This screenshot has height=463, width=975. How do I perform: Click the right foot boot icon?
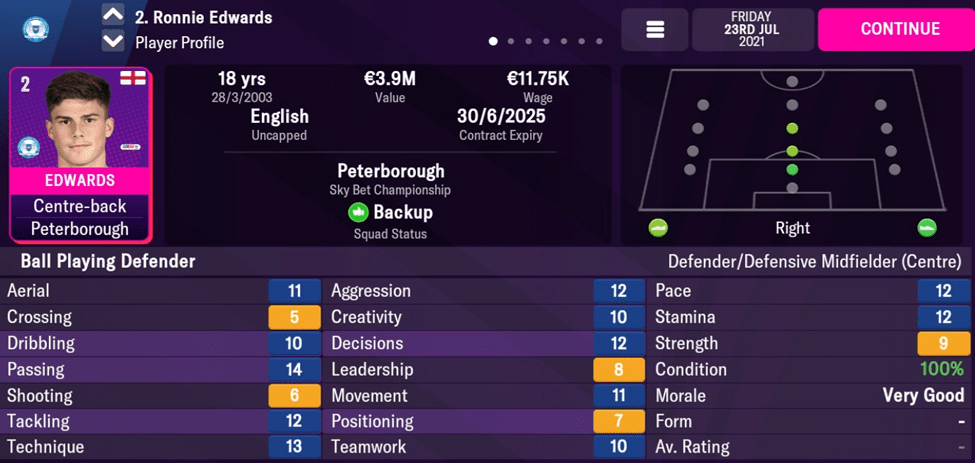pos(927,227)
